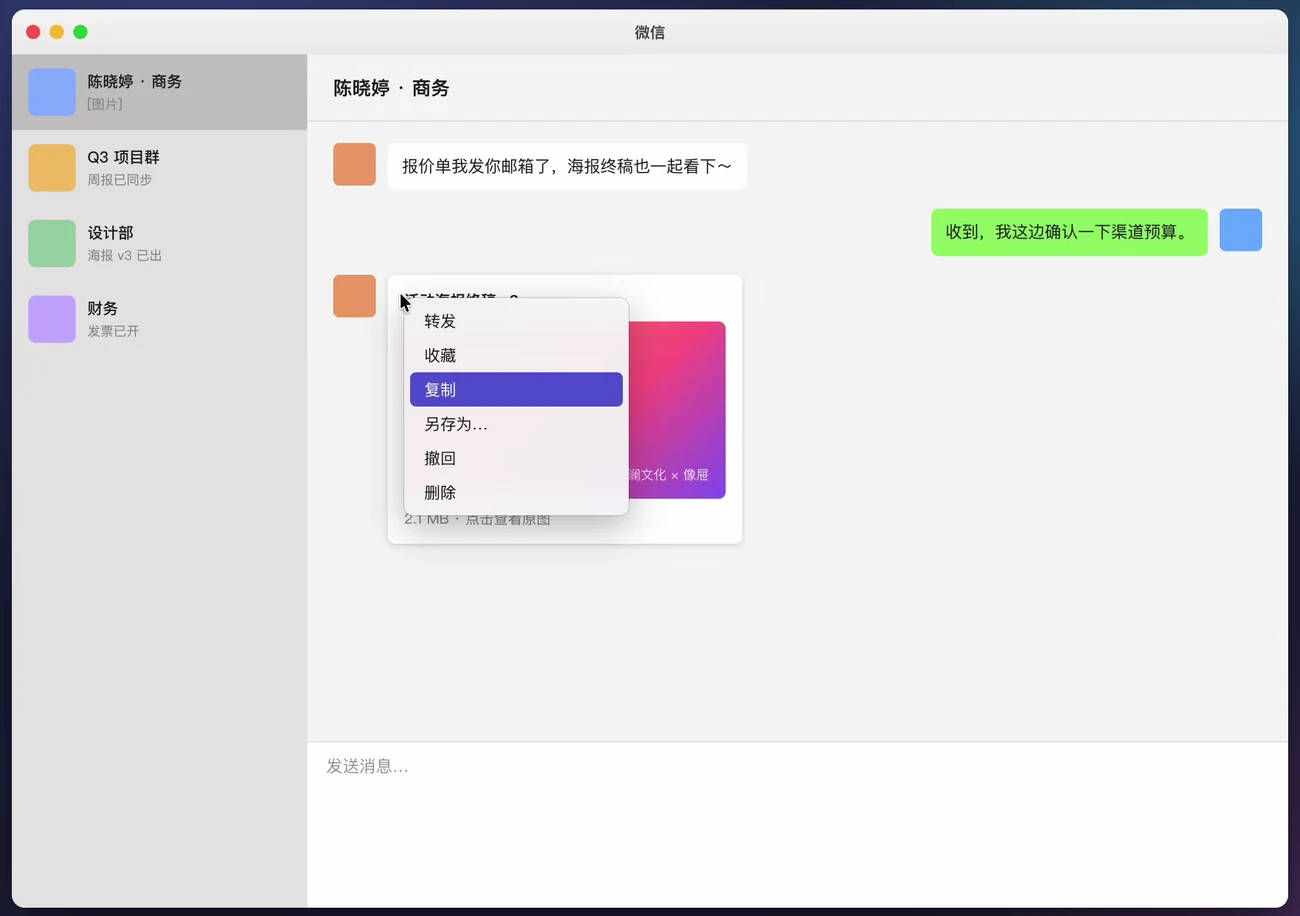
Task: Select 复制 in the context menu
Action: pyautogui.click(x=516, y=390)
